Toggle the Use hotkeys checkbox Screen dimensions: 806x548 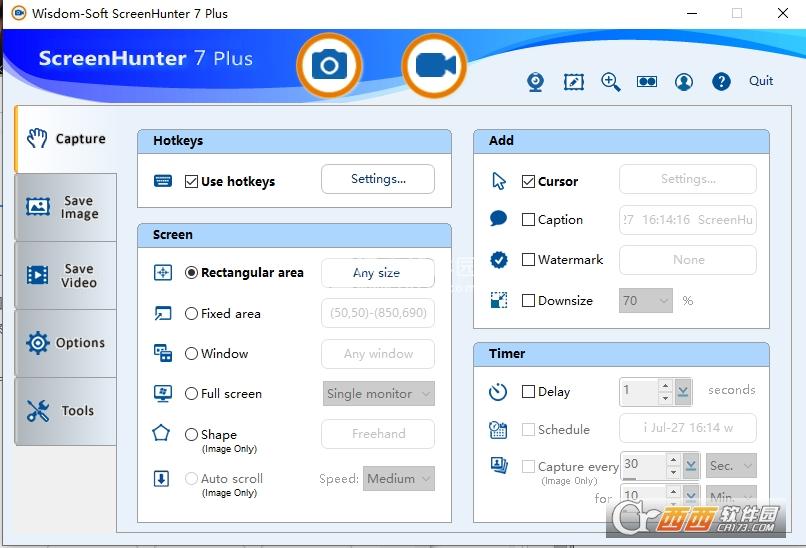pos(191,181)
